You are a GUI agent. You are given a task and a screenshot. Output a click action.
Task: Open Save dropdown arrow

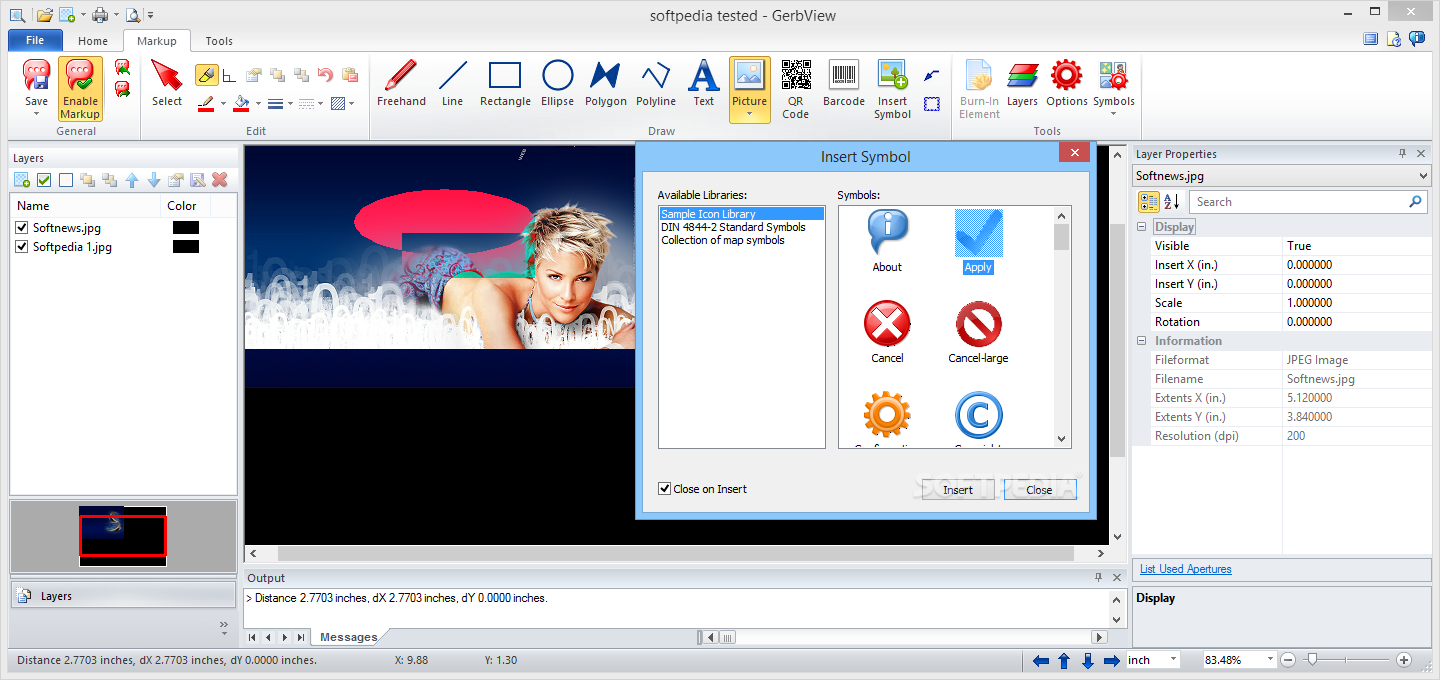(x=36, y=114)
